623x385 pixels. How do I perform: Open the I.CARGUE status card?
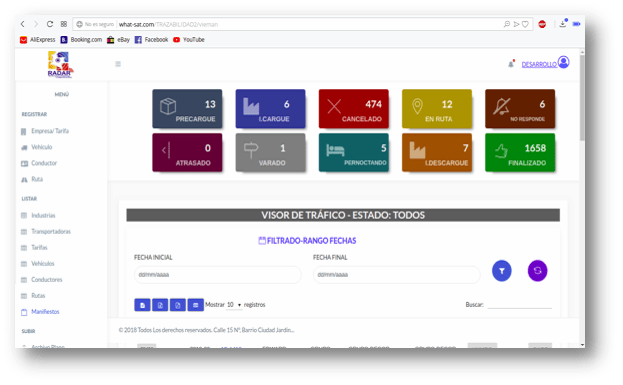coord(270,108)
